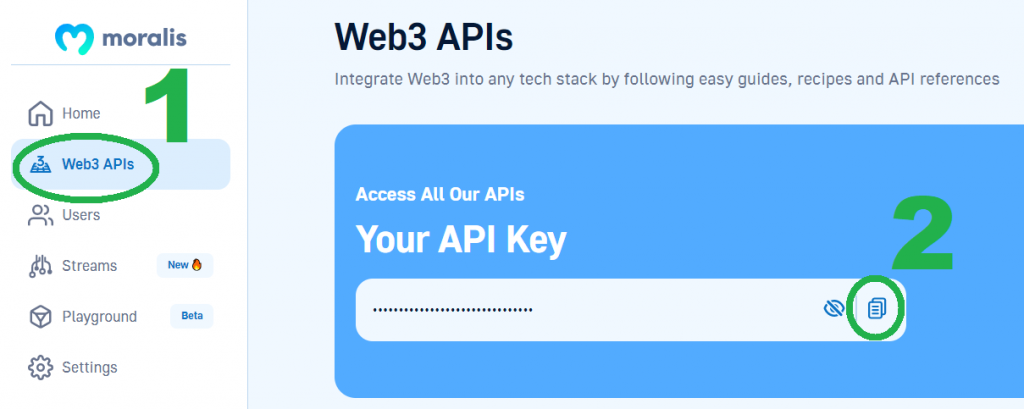This screenshot has height=409, width=1024.
Task: Click the New badge beside Streams
Action: point(185,265)
